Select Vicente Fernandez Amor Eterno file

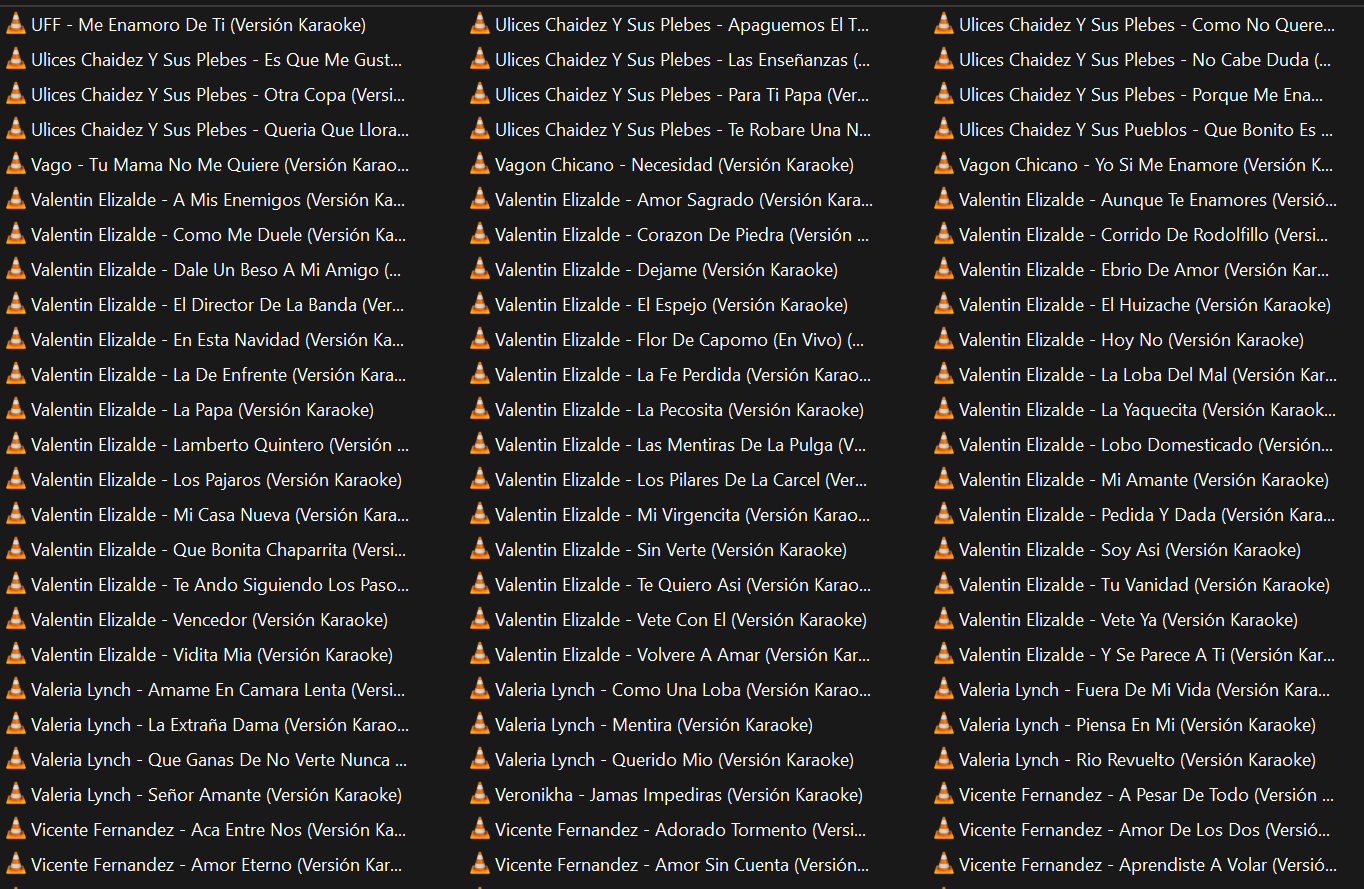pos(216,865)
